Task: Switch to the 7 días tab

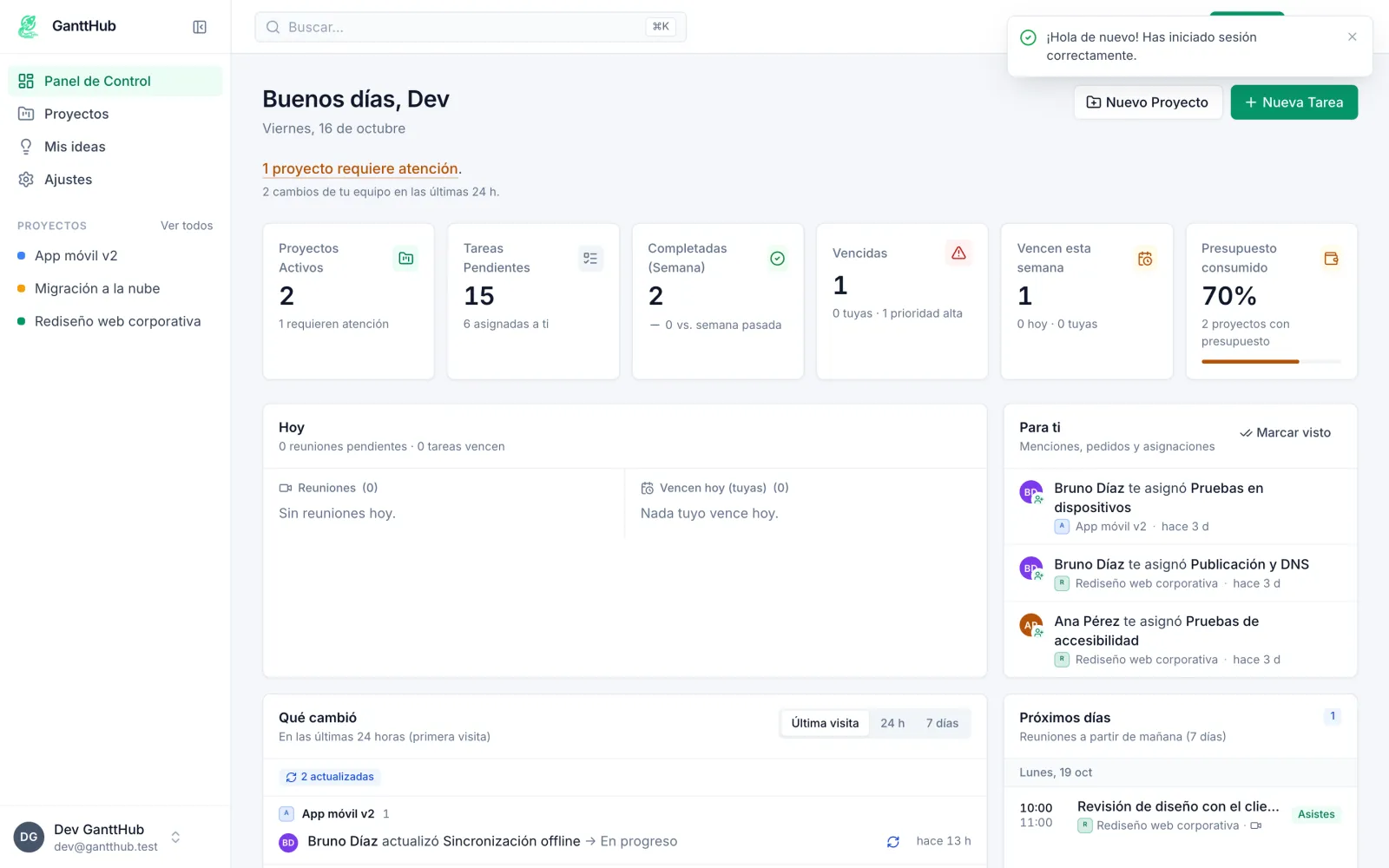Action: pyautogui.click(x=942, y=723)
